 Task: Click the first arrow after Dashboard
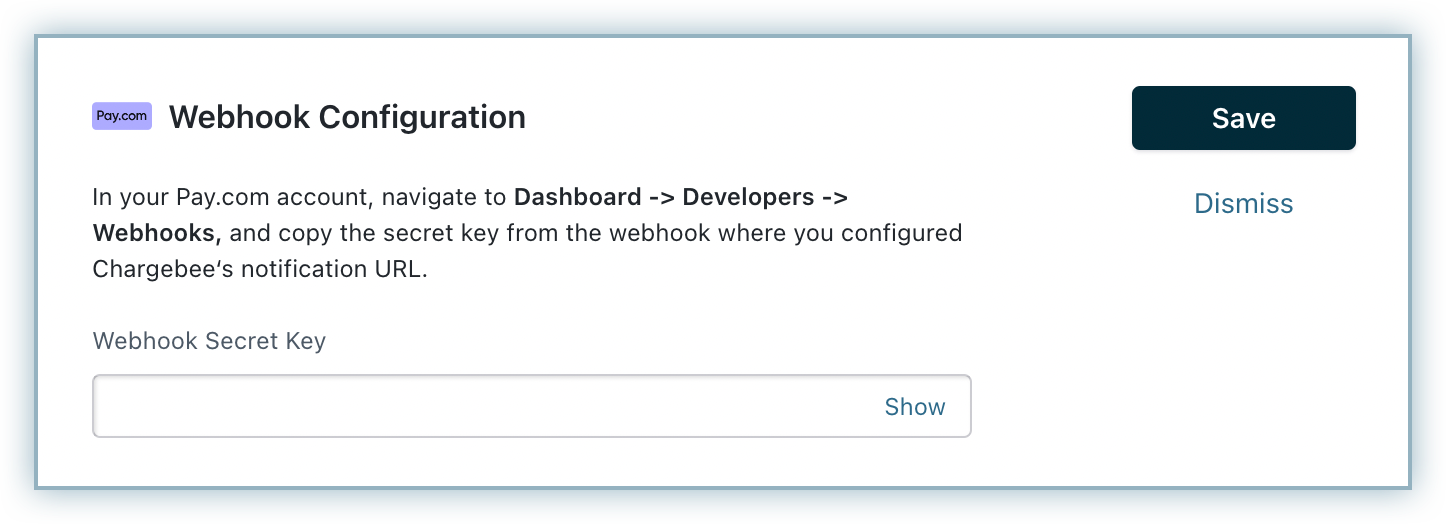coord(659,197)
